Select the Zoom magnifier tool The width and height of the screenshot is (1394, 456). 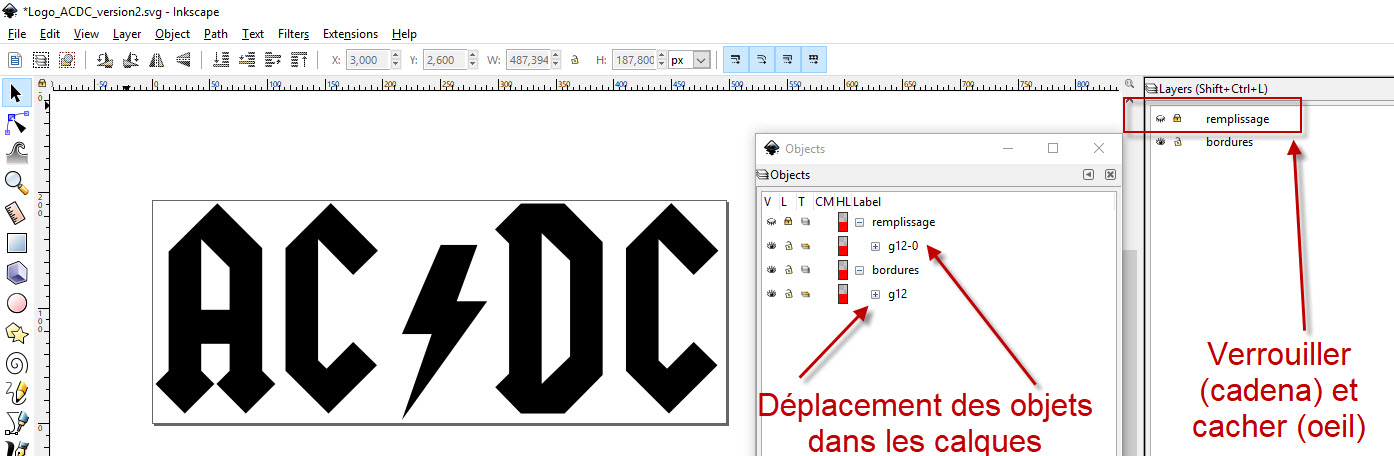16,182
